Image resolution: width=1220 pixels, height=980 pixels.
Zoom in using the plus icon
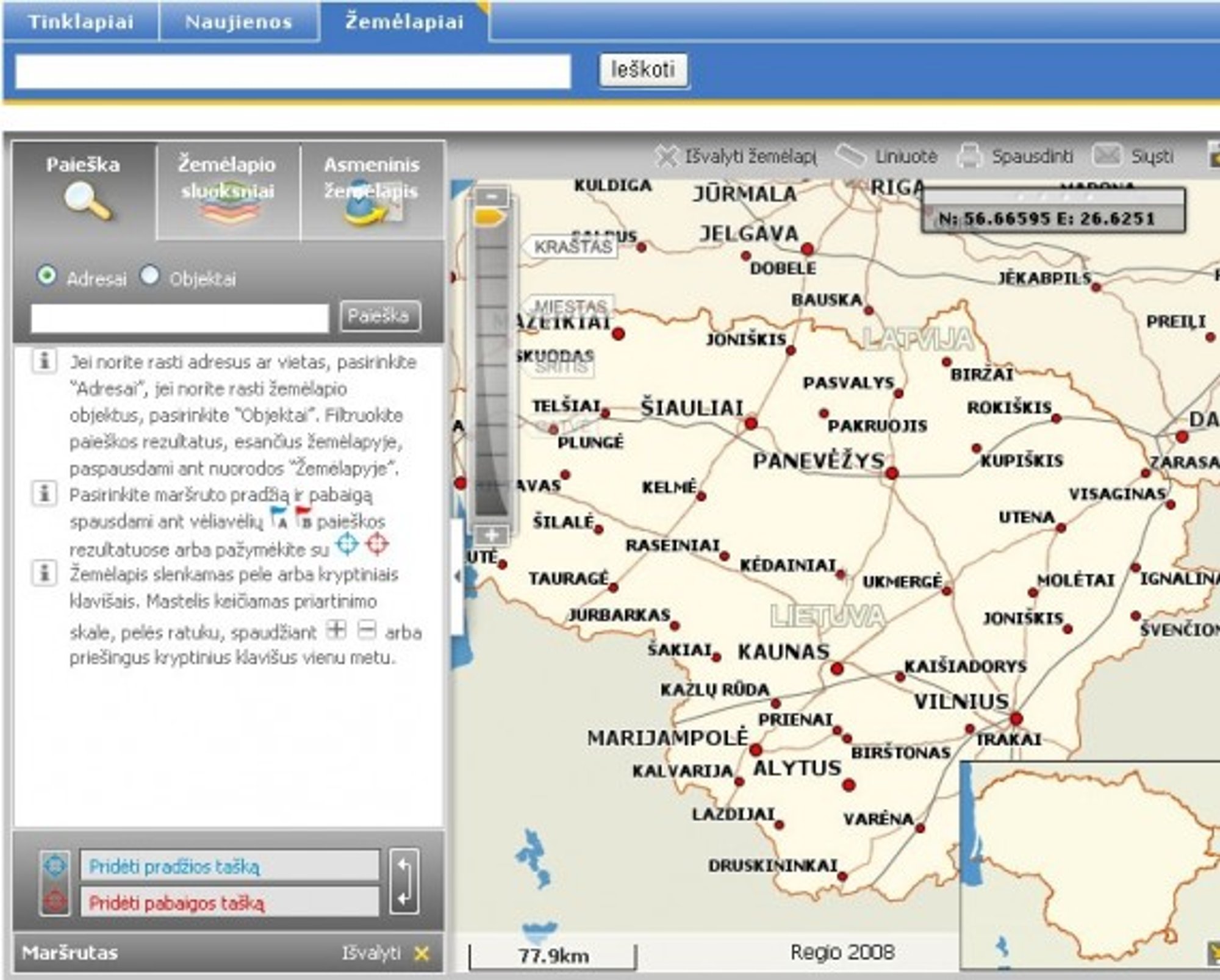[492, 534]
